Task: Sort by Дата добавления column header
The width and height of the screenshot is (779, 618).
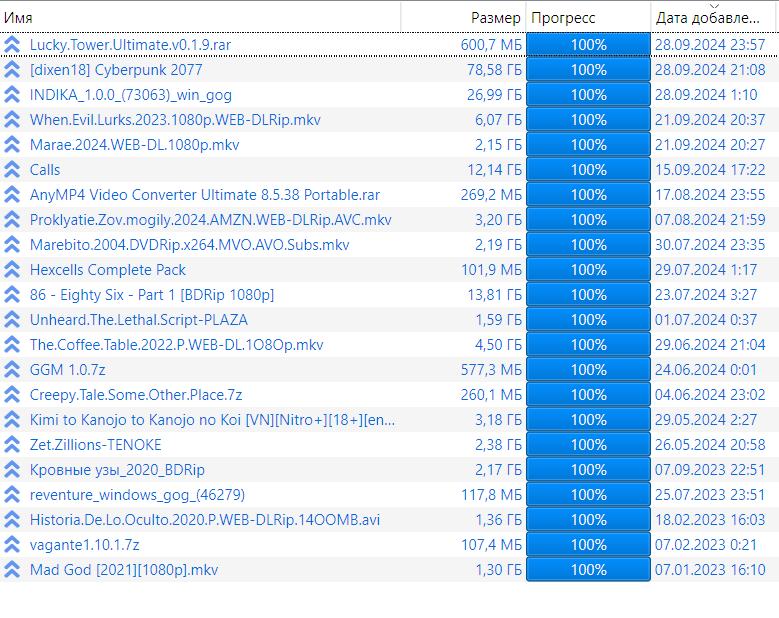Action: pos(713,18)
